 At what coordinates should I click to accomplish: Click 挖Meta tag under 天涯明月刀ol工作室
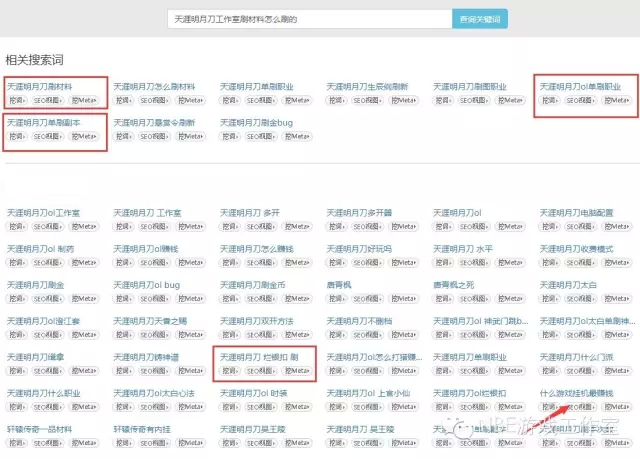click(x=83, y=226)
